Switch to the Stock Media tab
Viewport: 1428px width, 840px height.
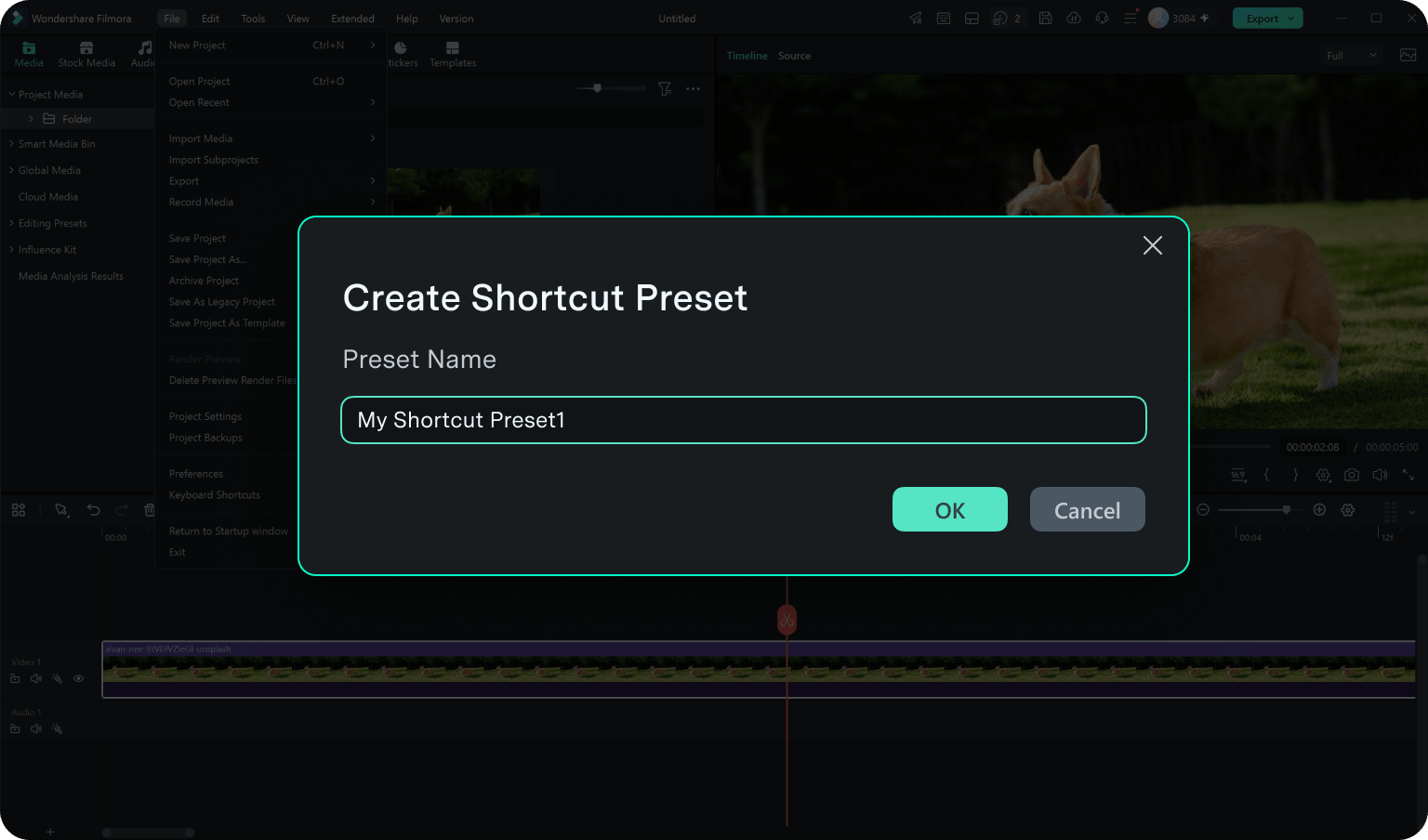(x=86, y=55)
